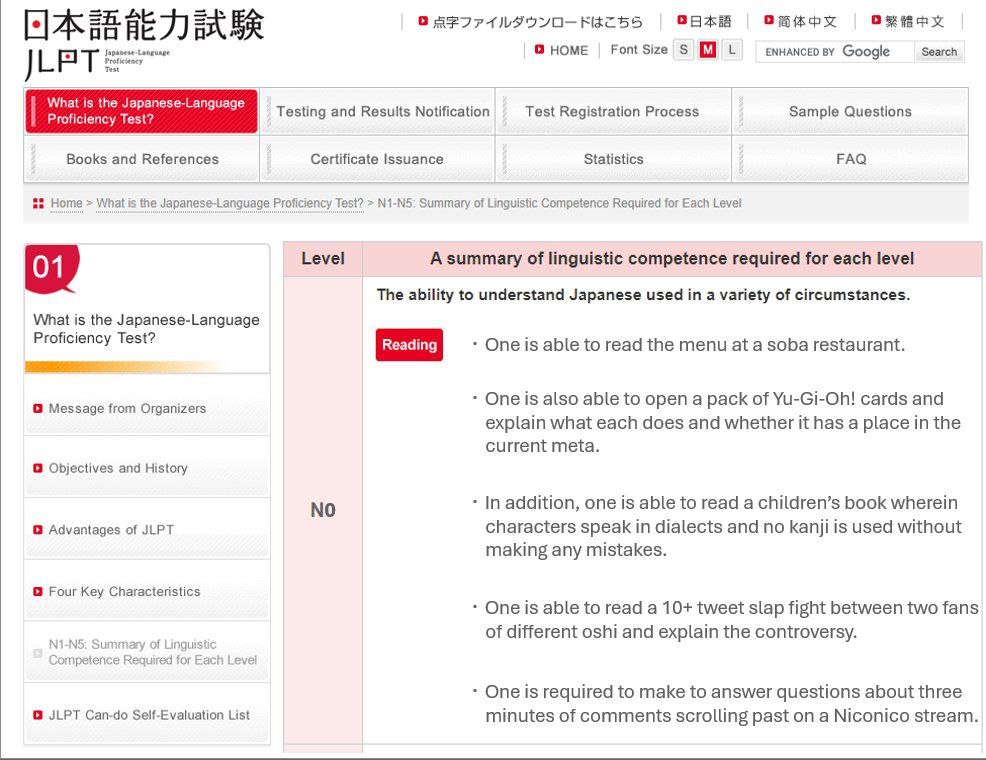Click the 'Level' column header

tap(323, 258)
